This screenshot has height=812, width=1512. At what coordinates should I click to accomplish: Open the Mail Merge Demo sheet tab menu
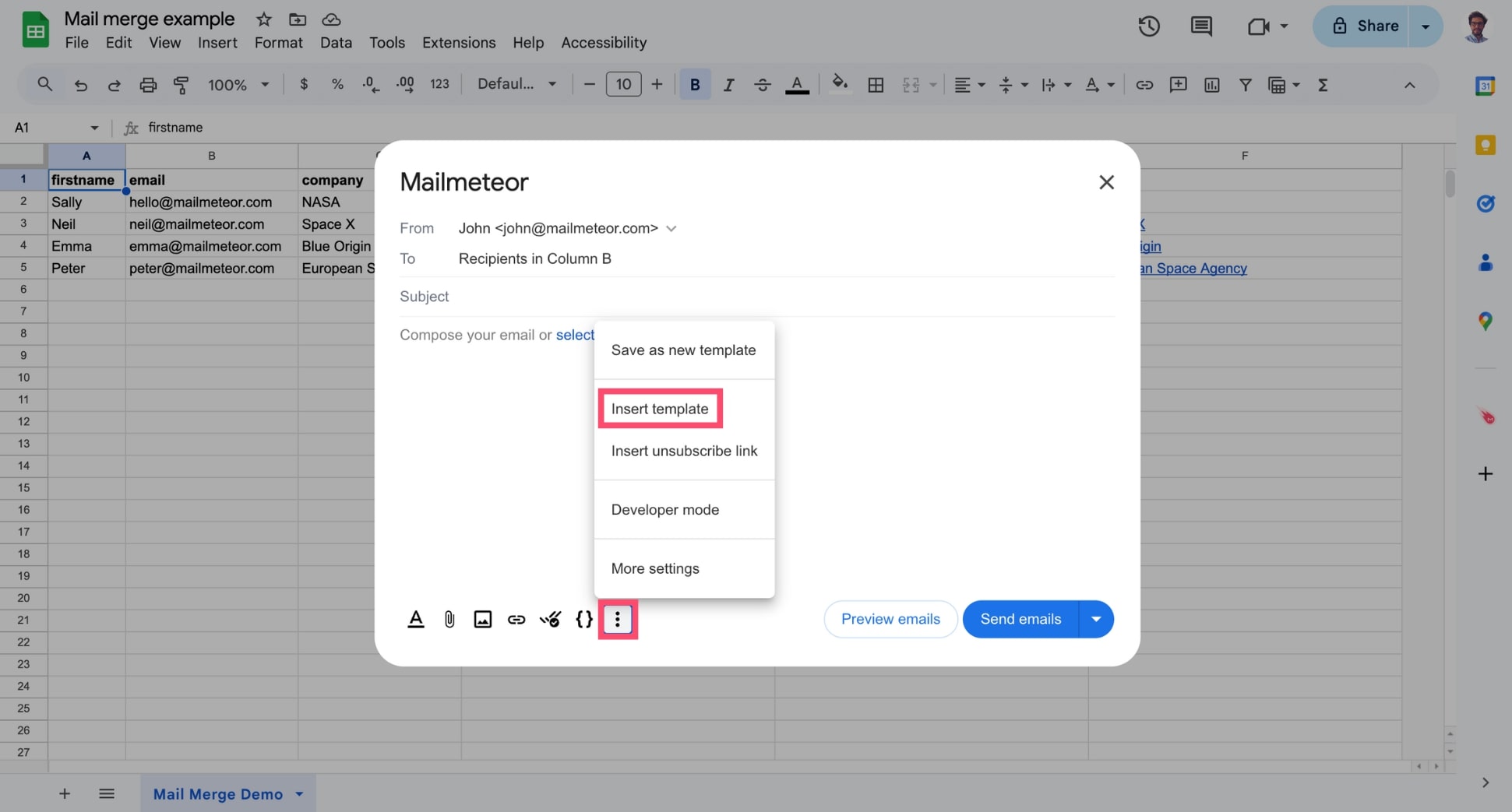pos(299,794)
